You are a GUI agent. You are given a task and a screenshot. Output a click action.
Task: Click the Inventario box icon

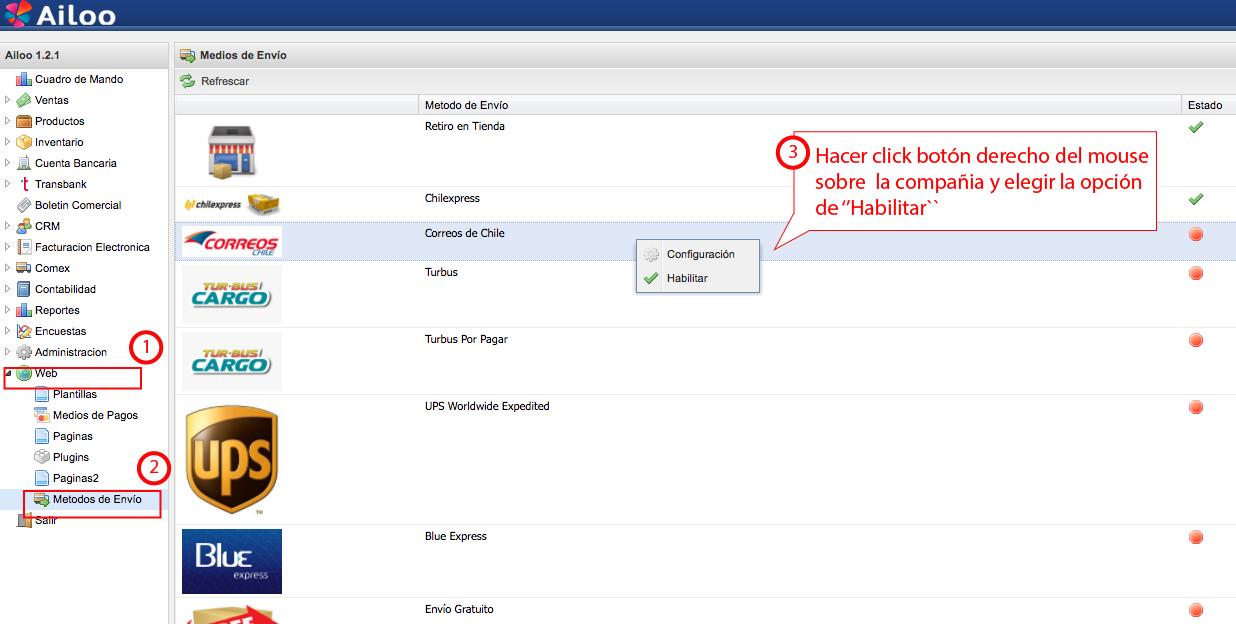click(x=24, y=142)
